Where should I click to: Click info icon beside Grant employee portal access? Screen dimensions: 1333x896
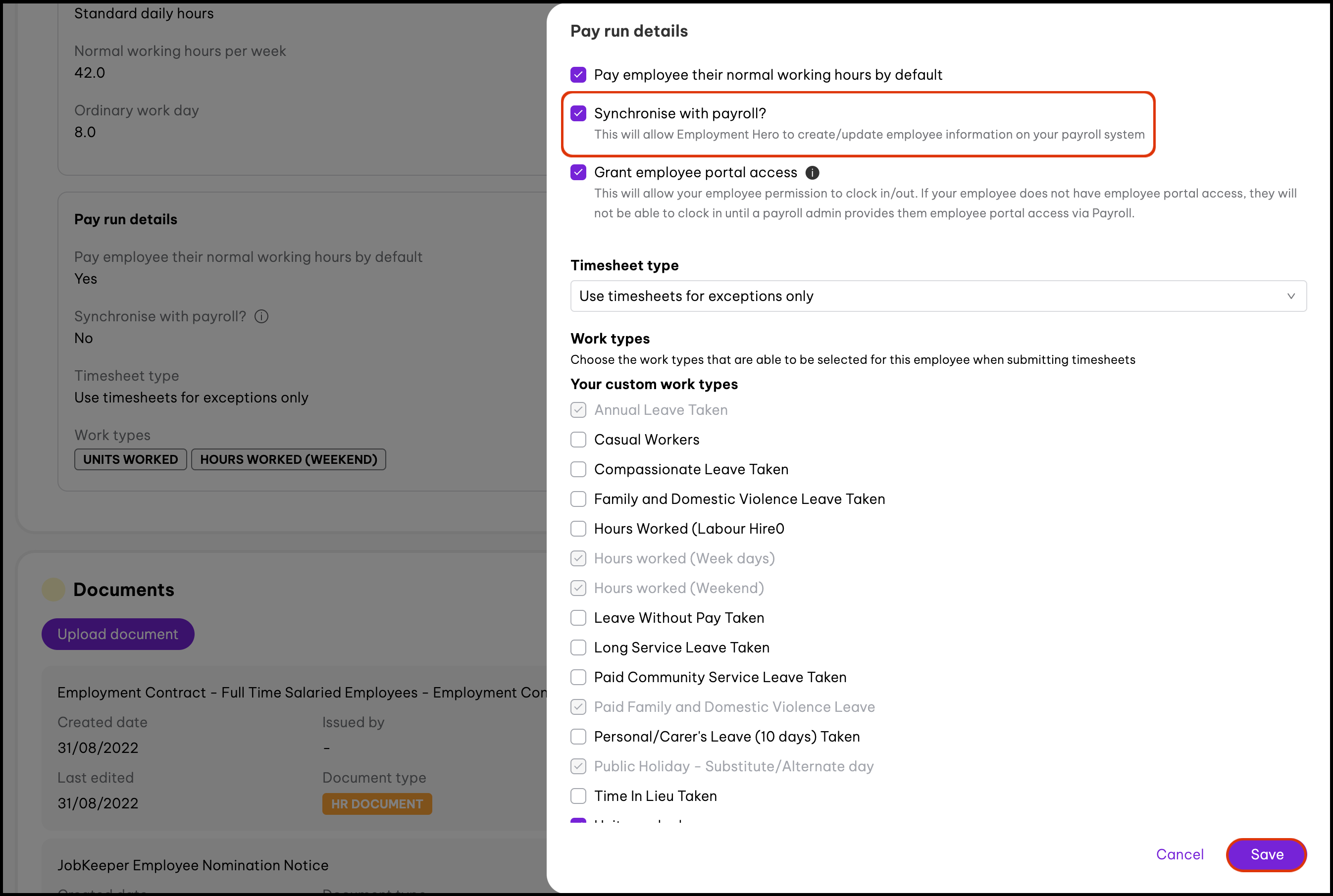pos(812,173)
